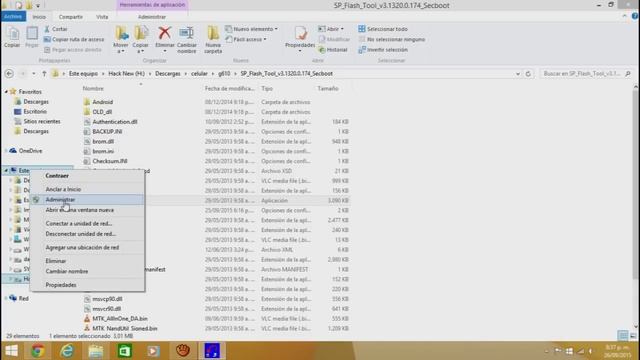Choose Abrir en una ventana nueva
The height and width of the screenshot is (360, 640).
(87, 210)
